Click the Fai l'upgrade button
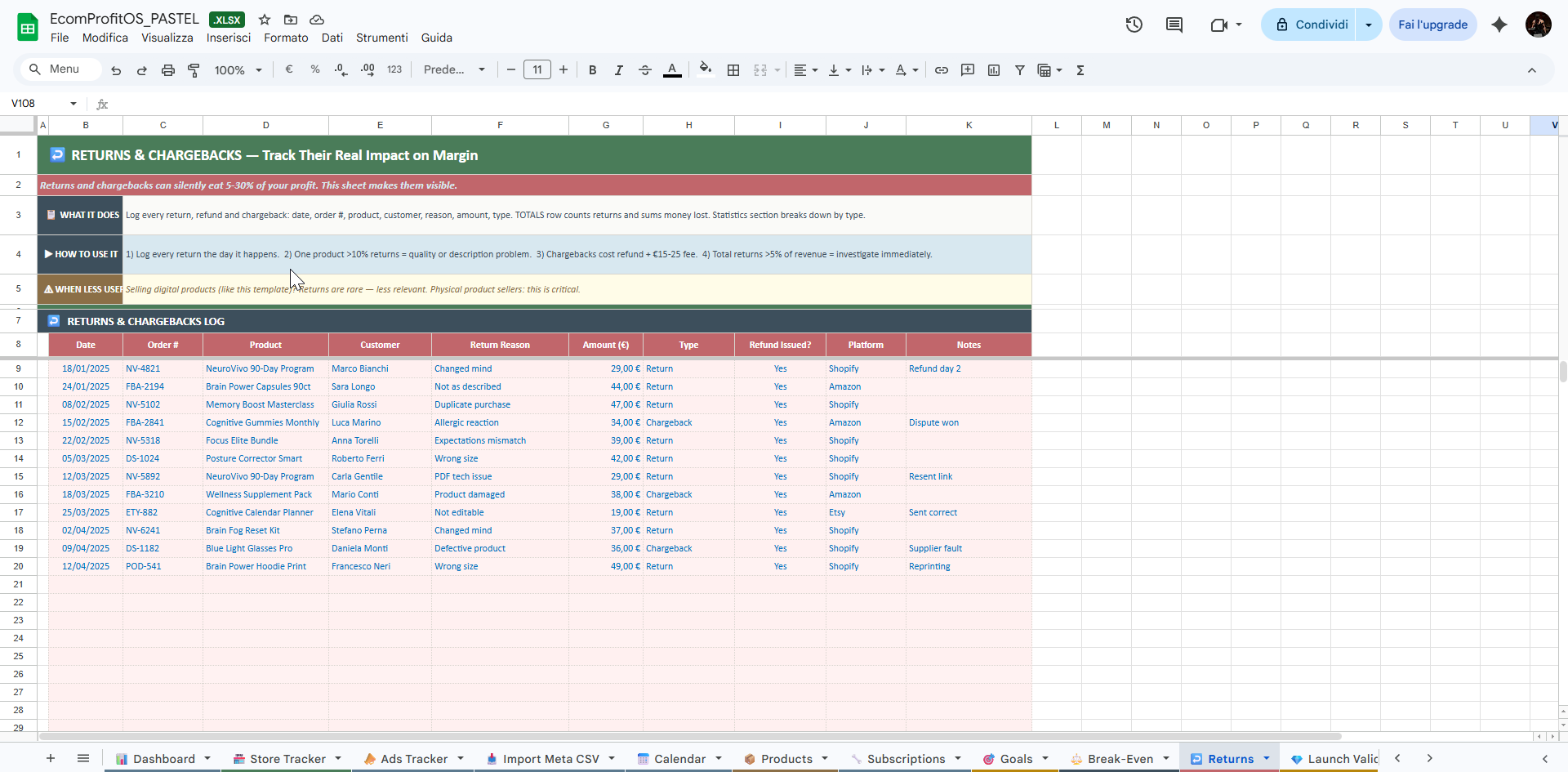Viewport: 1568px width, 772px height. pyautogui.click(x=1432, y=25)
